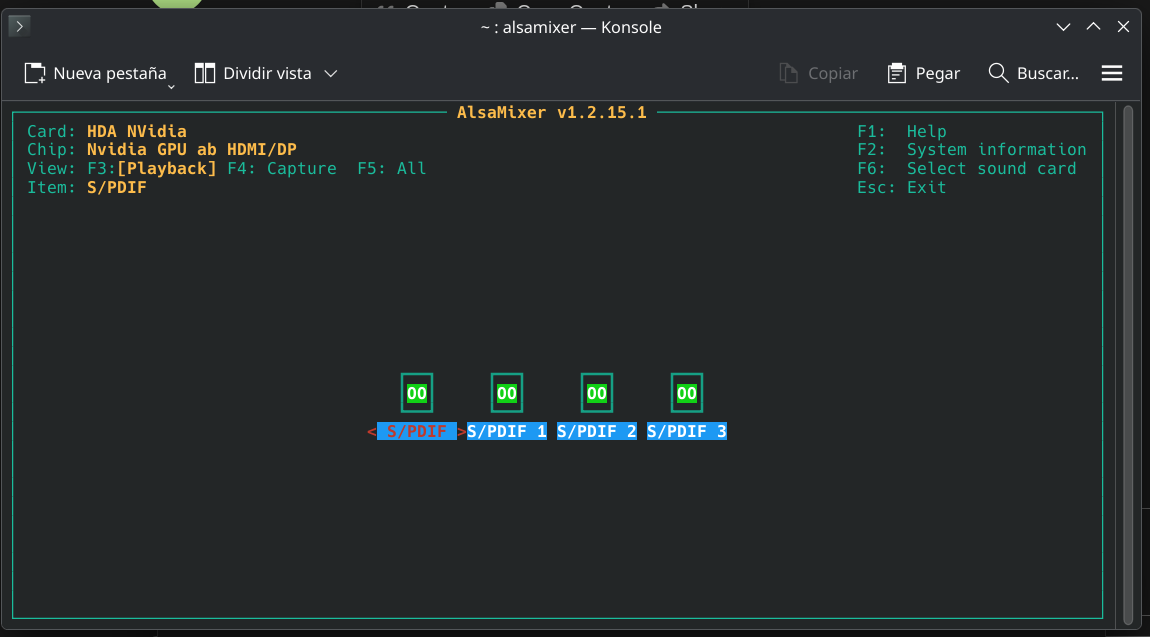Open the hamburger menu

click(1112, 73)
